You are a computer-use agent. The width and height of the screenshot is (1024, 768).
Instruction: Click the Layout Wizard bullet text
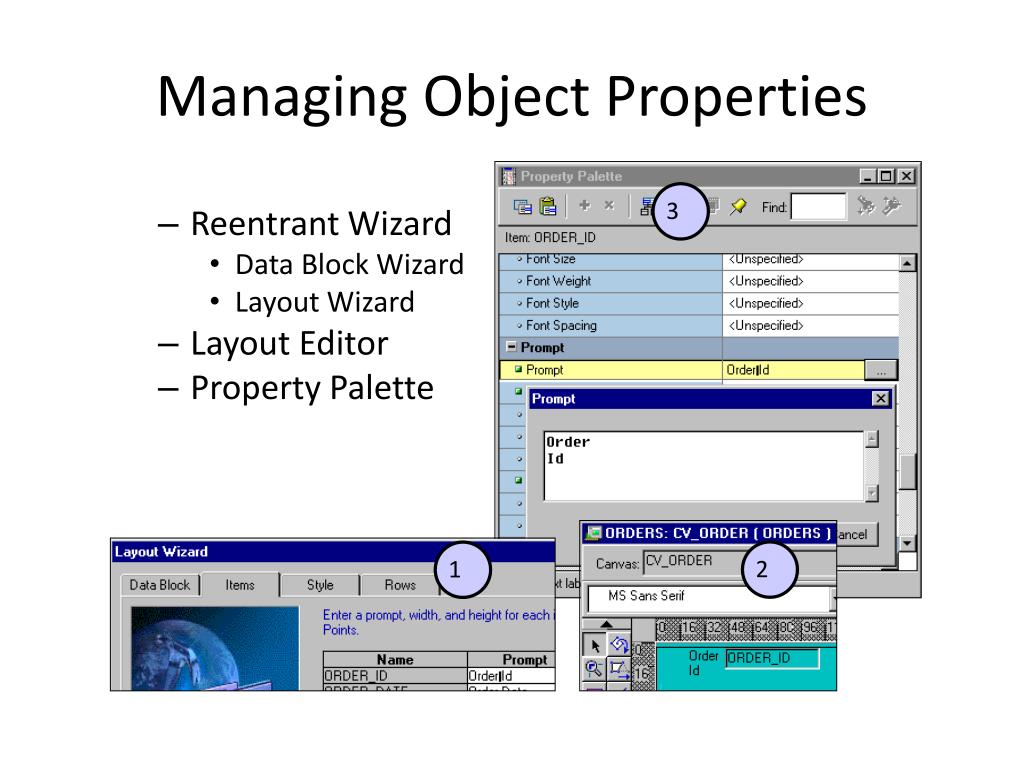coord(325,302)
